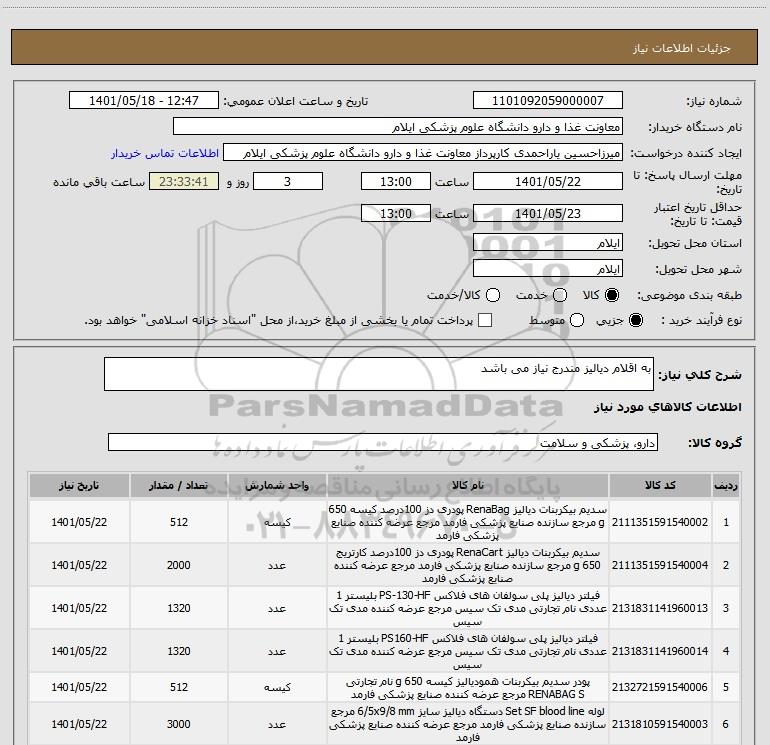Click the تعداد / مقدار column header
Image resolution: width=770 pixels, height=745 pixels.
179,485
